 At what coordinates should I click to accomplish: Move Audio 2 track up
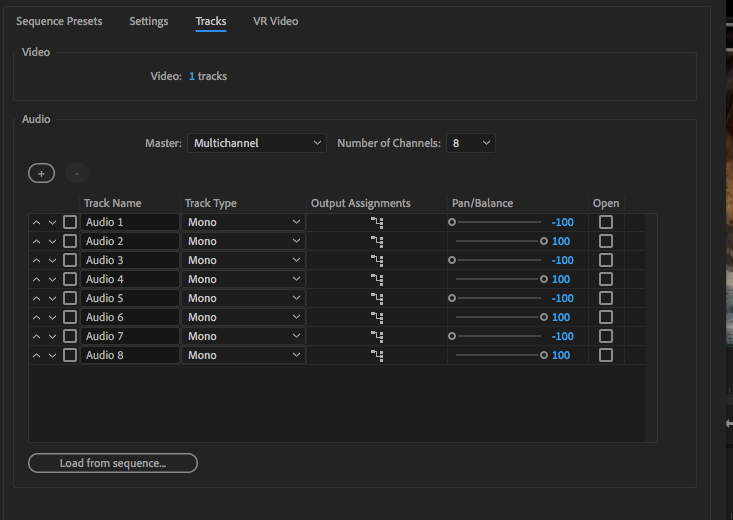tap(37, 241)
